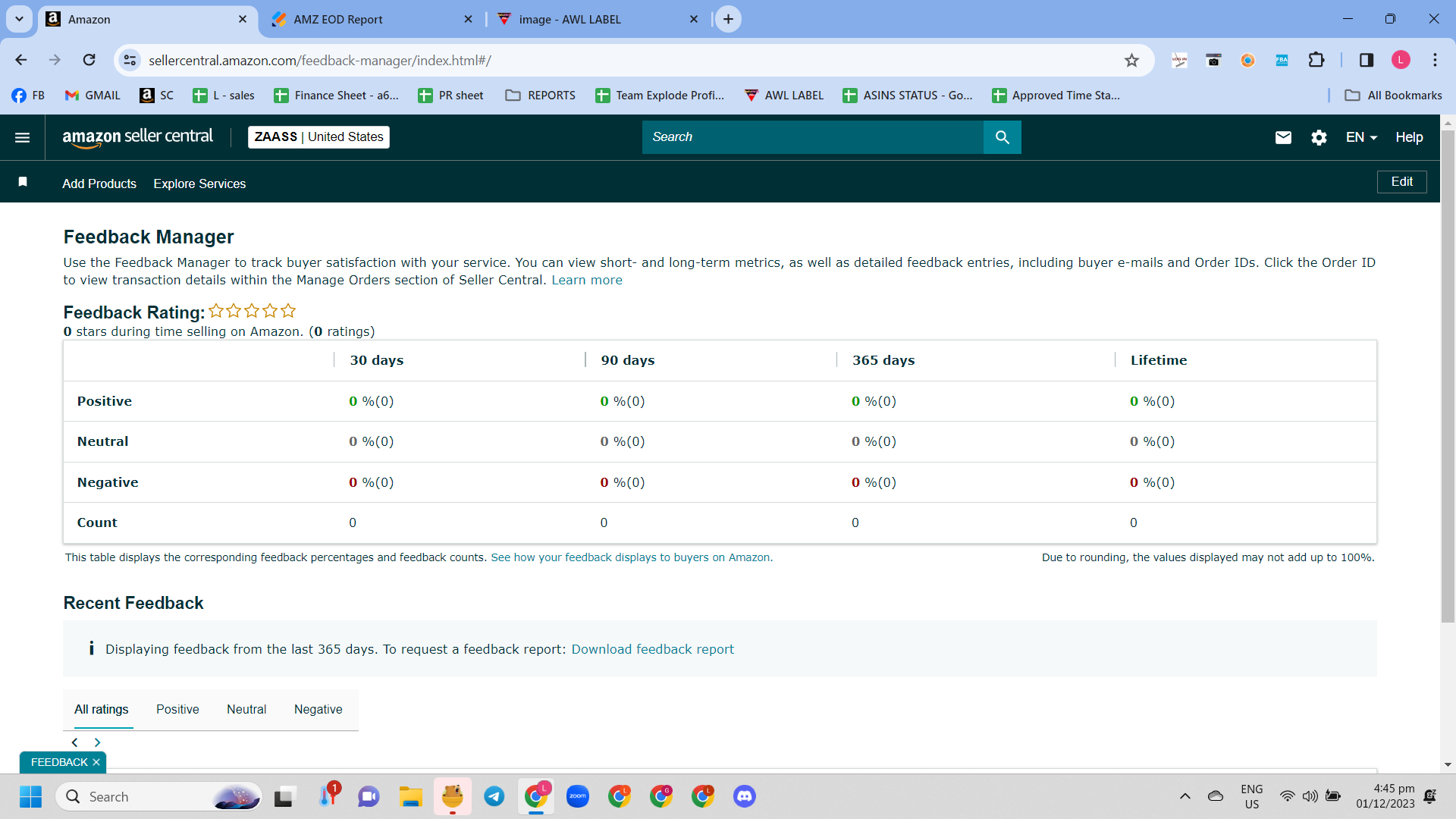Viewport: 1456px width, 819px height.
Task: Open File Explorer from the taskbar
Action: pyautogui.click(x=411, y=796)
